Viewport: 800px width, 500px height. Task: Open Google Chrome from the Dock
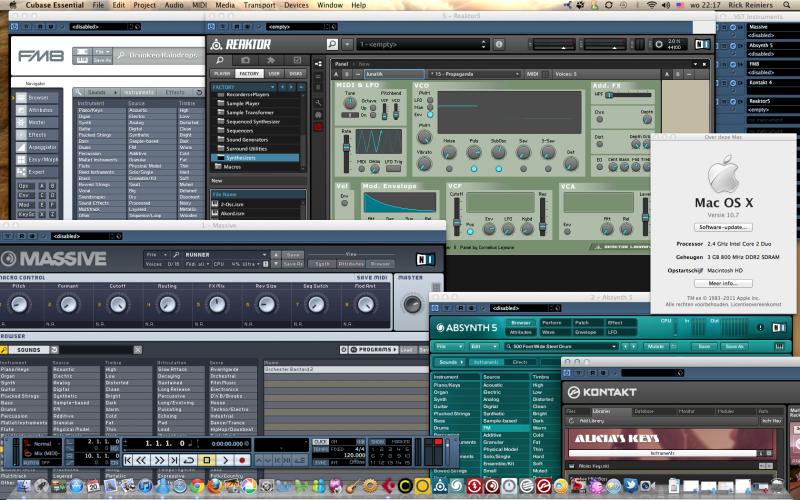(x=196, y=486)
